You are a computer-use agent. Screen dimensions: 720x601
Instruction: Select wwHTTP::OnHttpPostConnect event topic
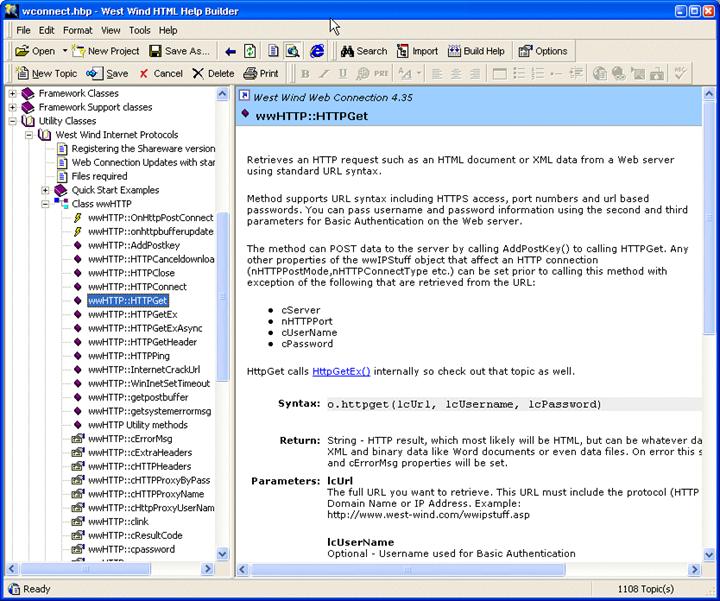151,218
